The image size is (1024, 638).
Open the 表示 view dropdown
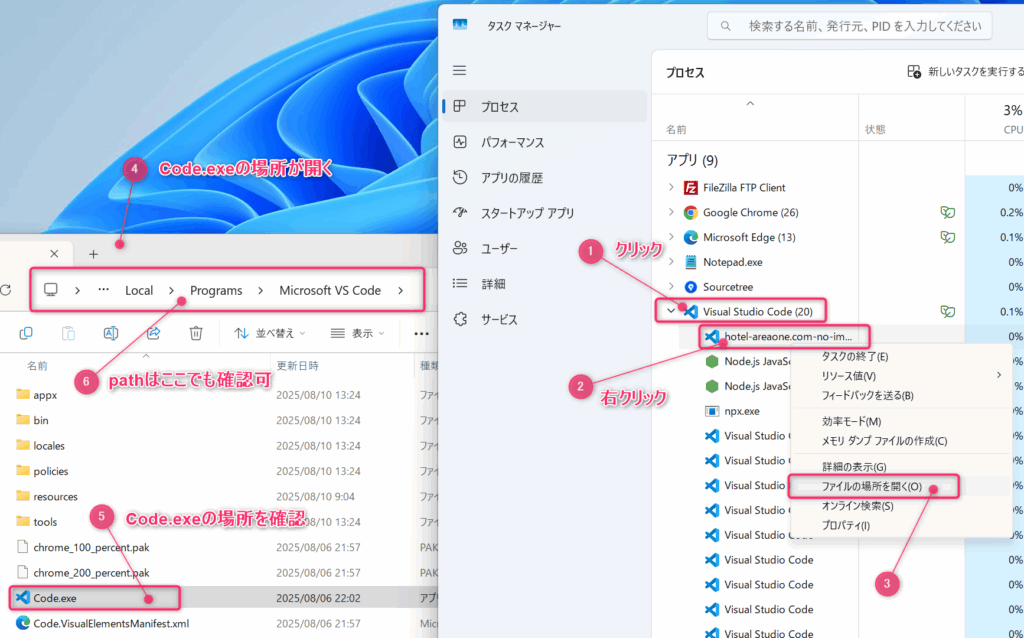[357, 334]
